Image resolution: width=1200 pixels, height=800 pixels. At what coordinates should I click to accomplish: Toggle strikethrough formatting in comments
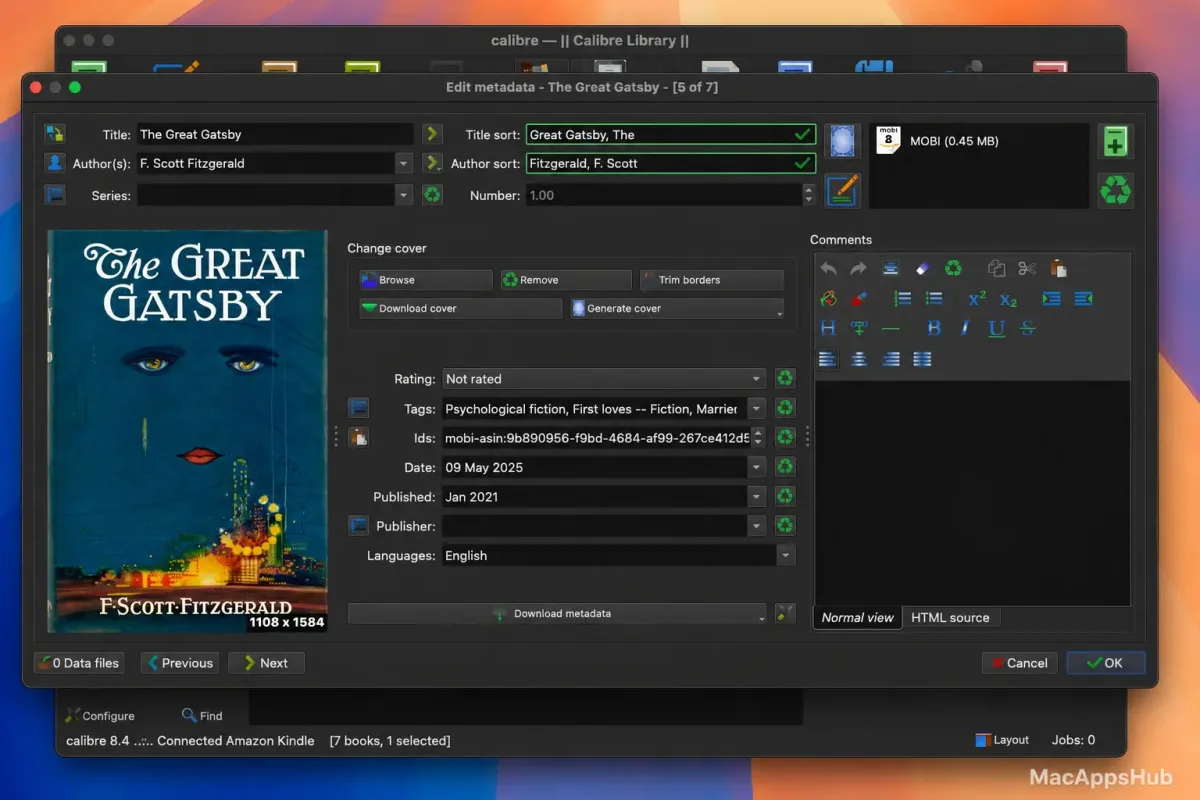(1027, 328)
